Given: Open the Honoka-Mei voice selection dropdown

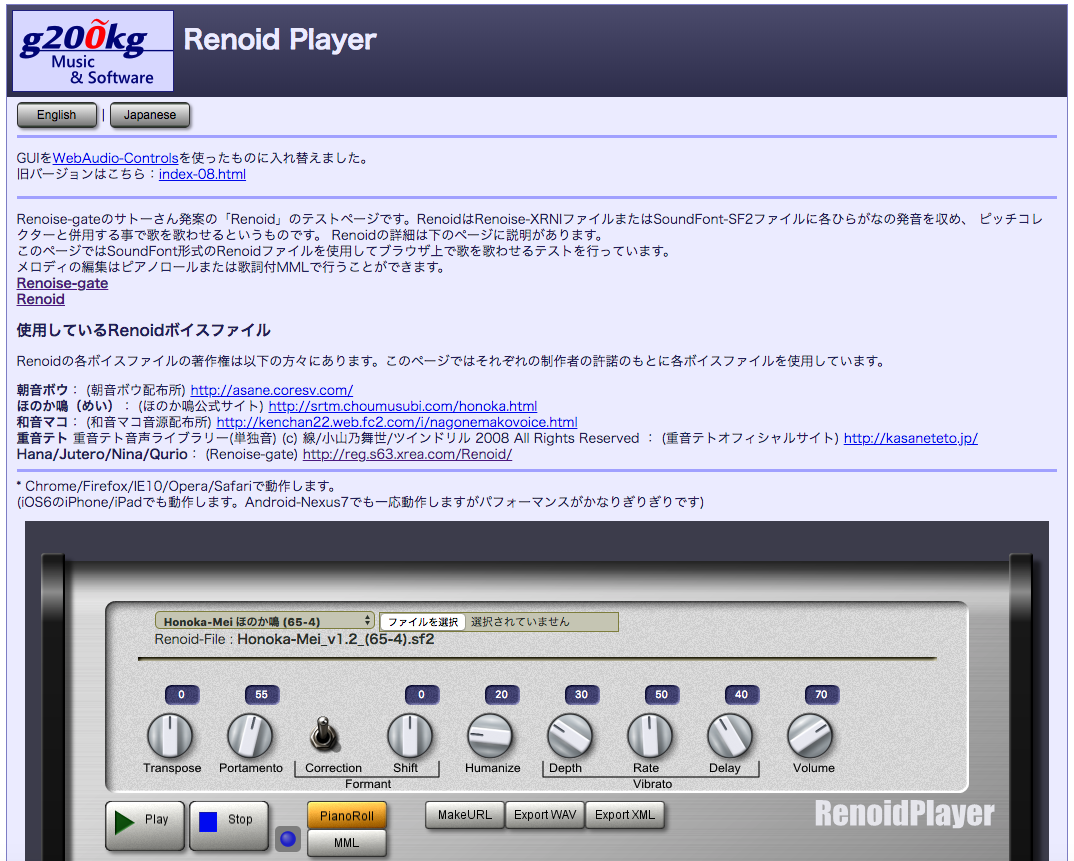Looking at the screenshot, I should pyautogui.click(x=264, y=621).
